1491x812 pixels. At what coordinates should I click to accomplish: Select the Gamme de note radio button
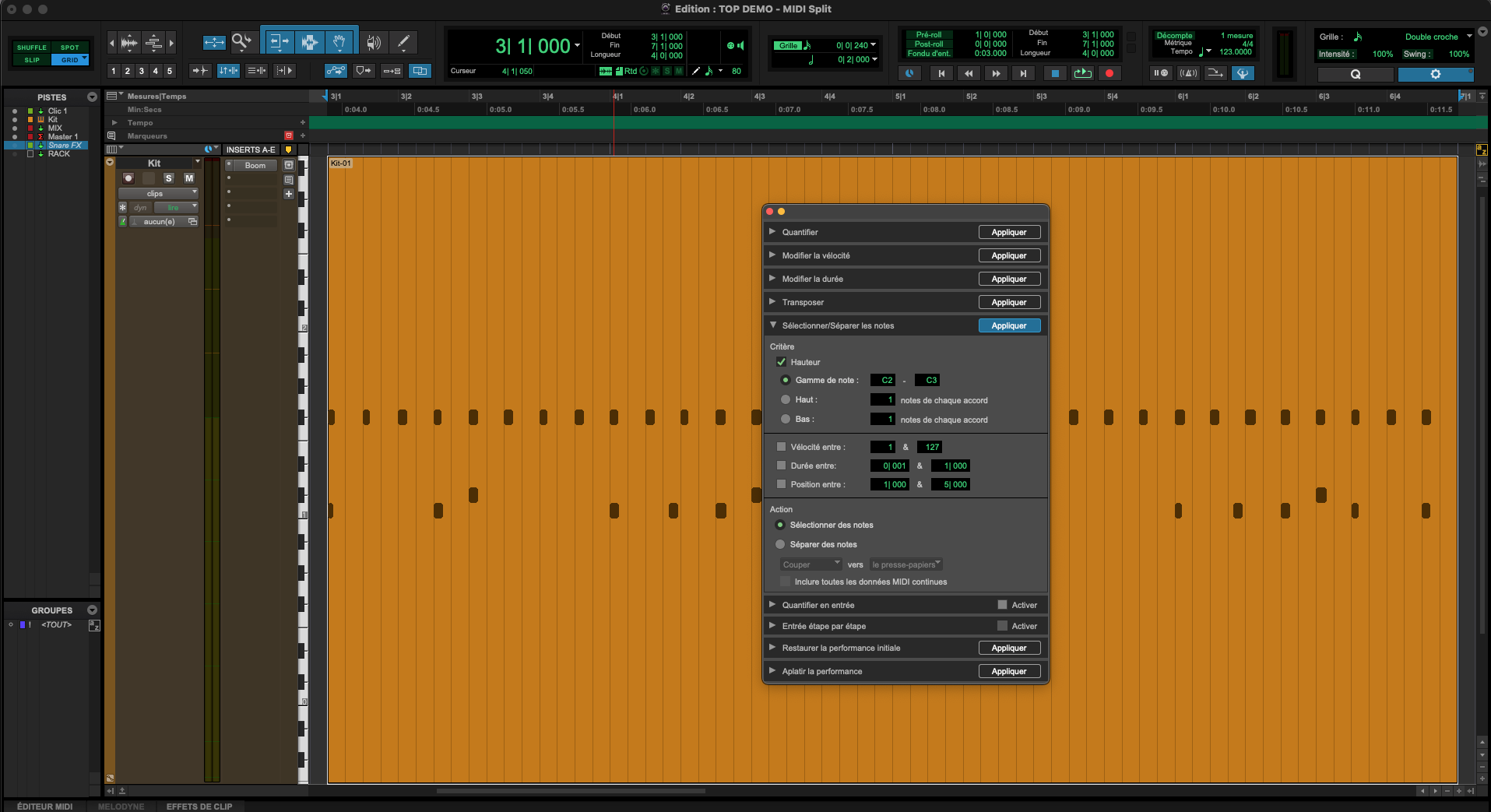(x=786, y=380)
